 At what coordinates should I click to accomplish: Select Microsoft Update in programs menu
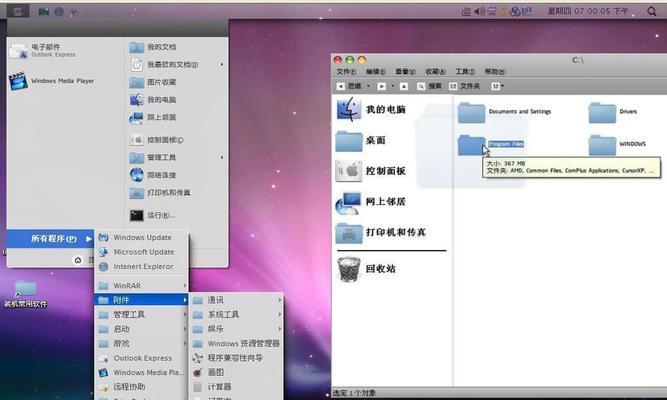[x=141, y=252]
